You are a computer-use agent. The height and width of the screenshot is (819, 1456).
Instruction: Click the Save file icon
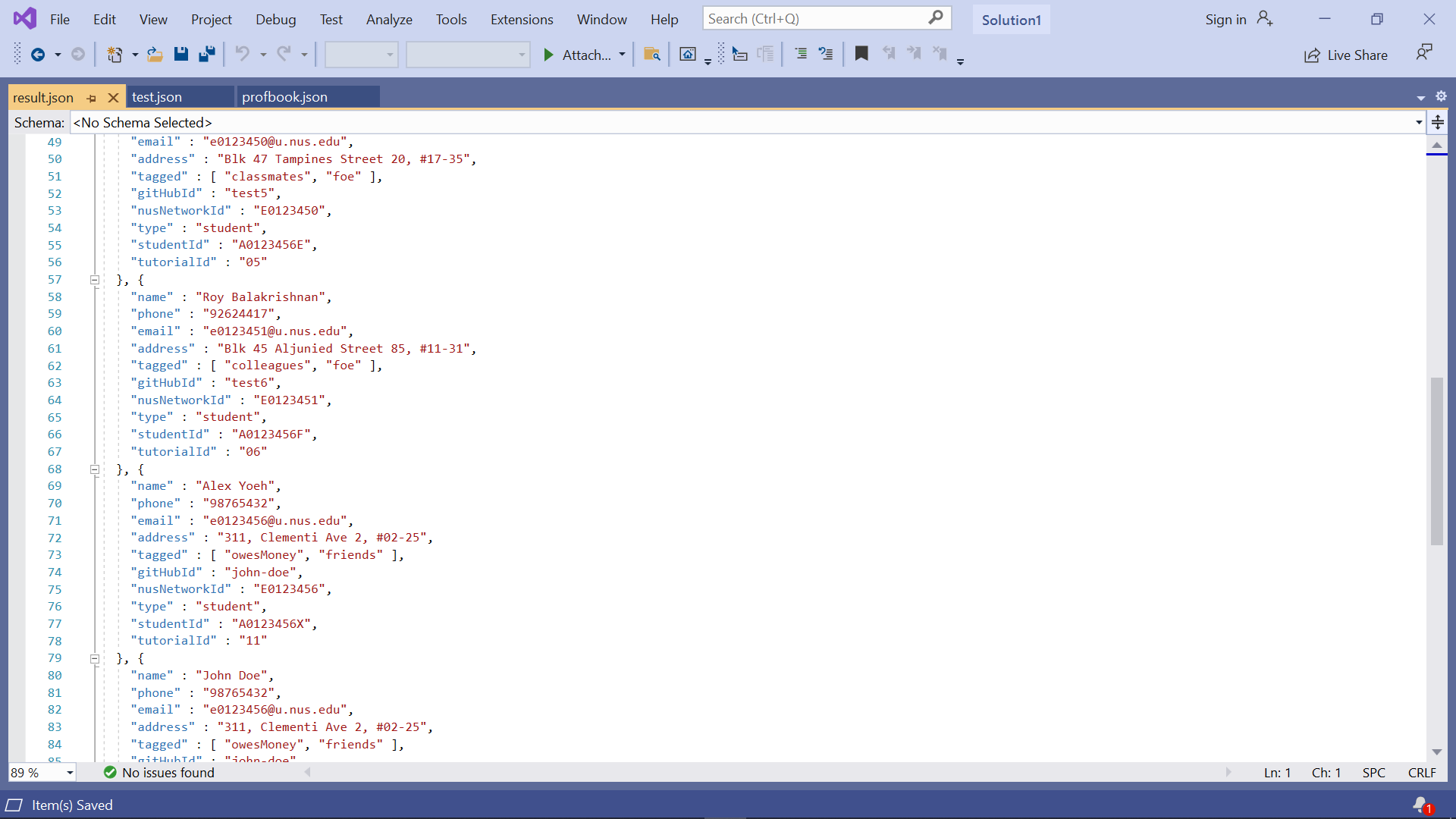pos(180,54)
